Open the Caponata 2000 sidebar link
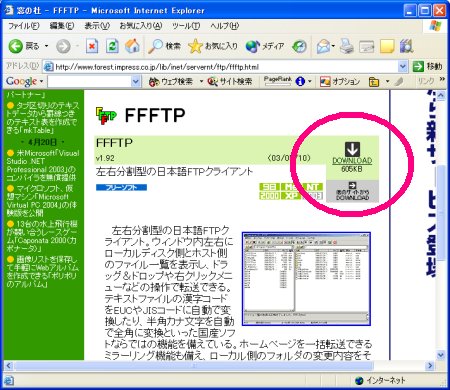Screen dimensions: 450x390 point(41,236)
